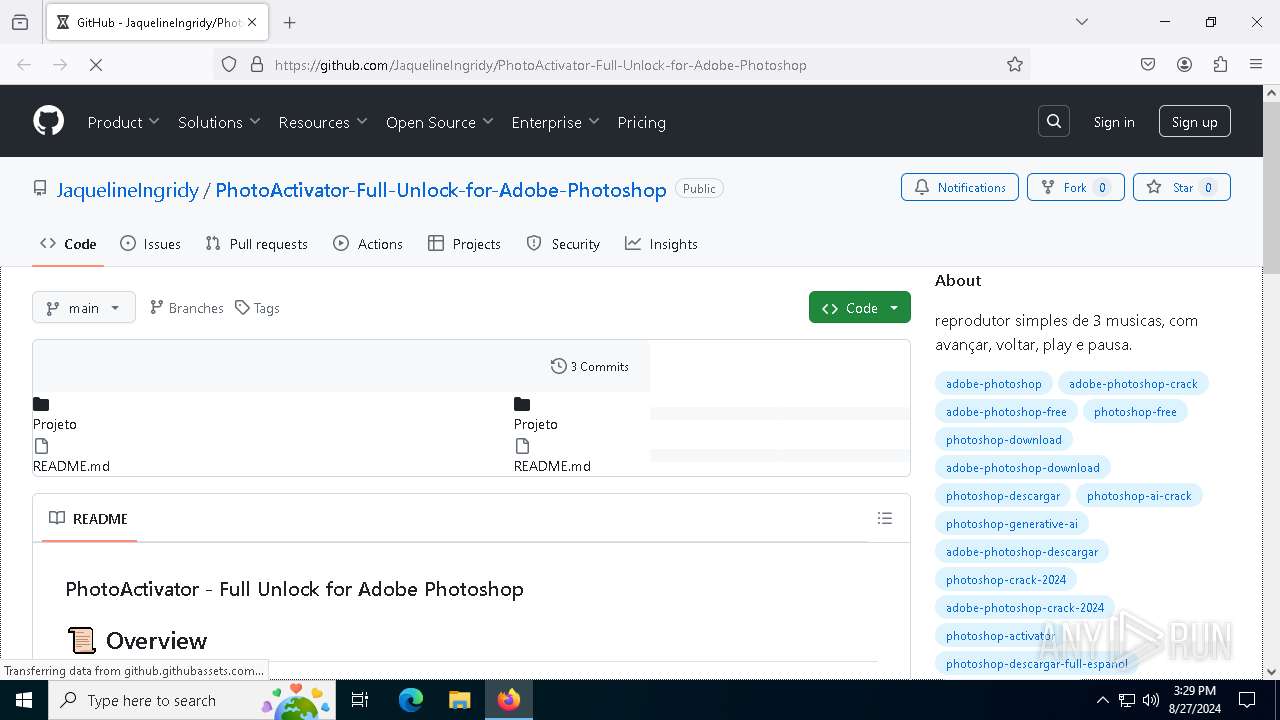Click the photoshop-generative-ai topic tag
This screenshot has height=720, width=1280.
pos(1012,524)
